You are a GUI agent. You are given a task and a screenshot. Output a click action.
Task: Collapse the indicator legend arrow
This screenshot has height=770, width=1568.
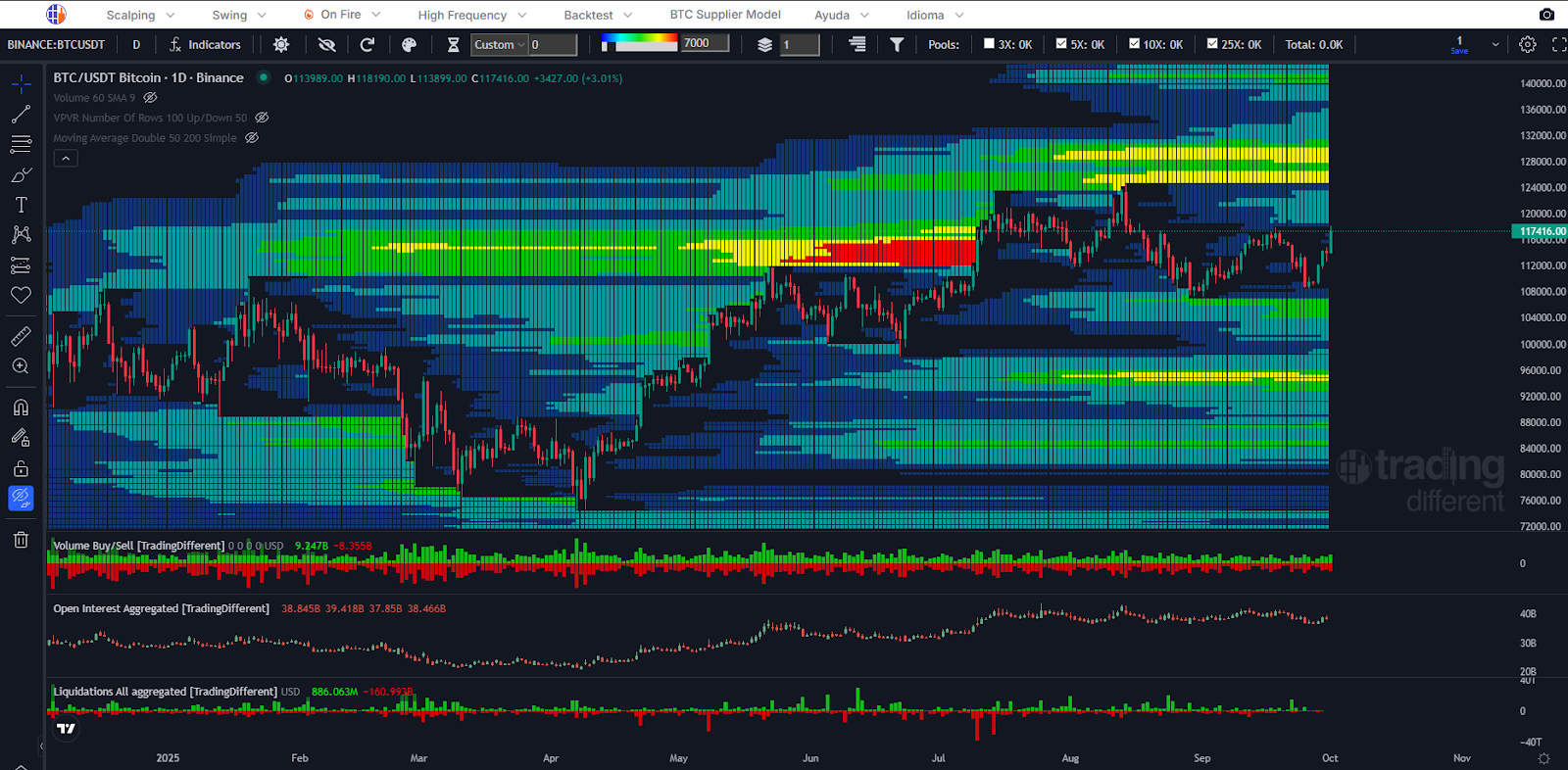pyautogui.click(x=66, y=158)
